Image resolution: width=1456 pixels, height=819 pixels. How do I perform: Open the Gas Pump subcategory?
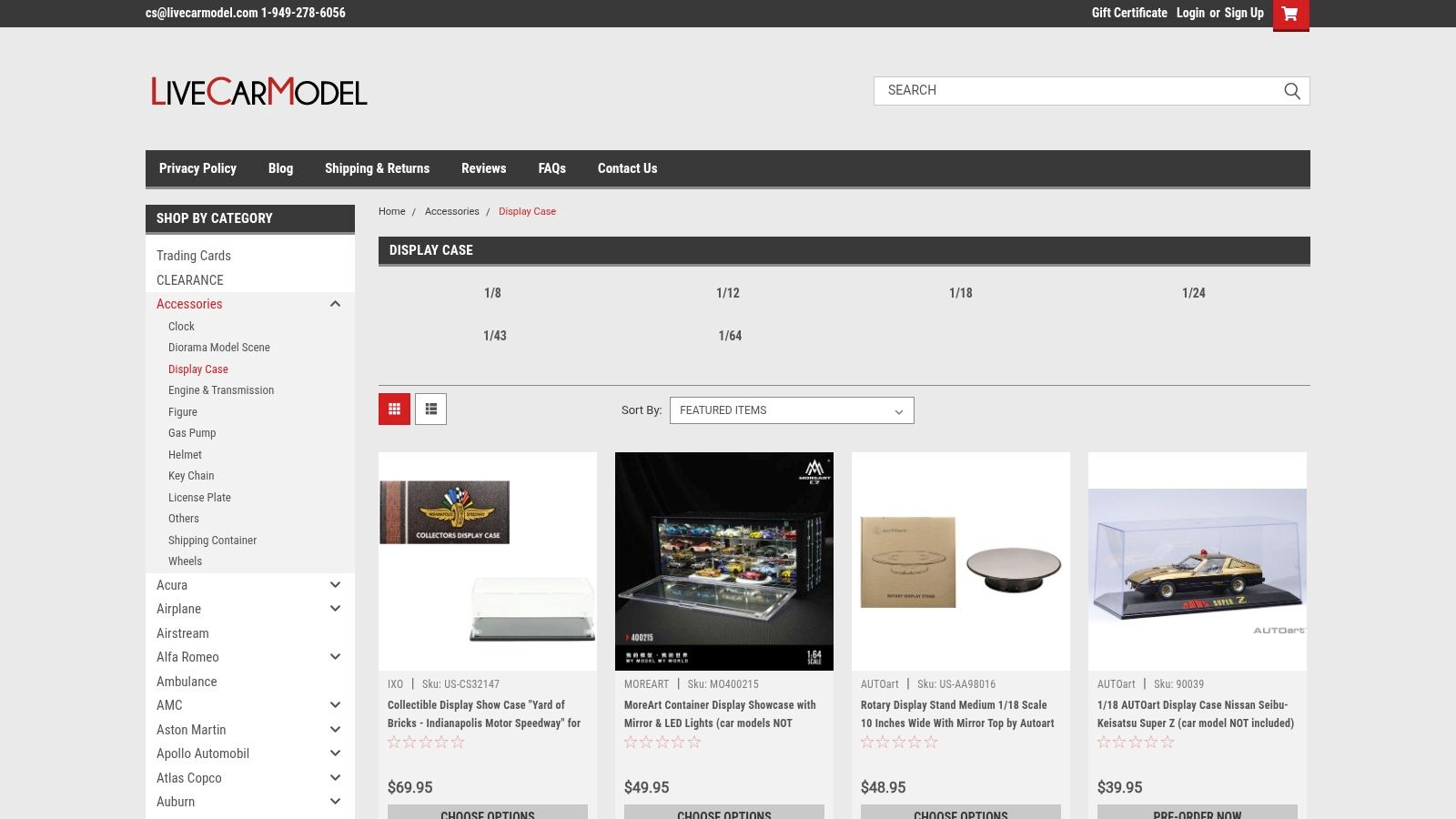point(192,433)
